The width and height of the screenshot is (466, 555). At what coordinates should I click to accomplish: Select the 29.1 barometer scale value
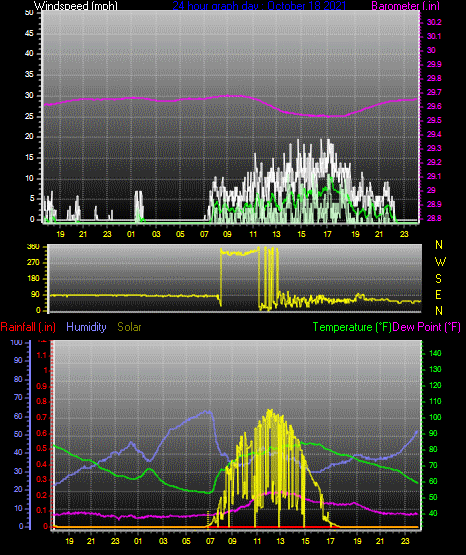(x=434, y=177)
